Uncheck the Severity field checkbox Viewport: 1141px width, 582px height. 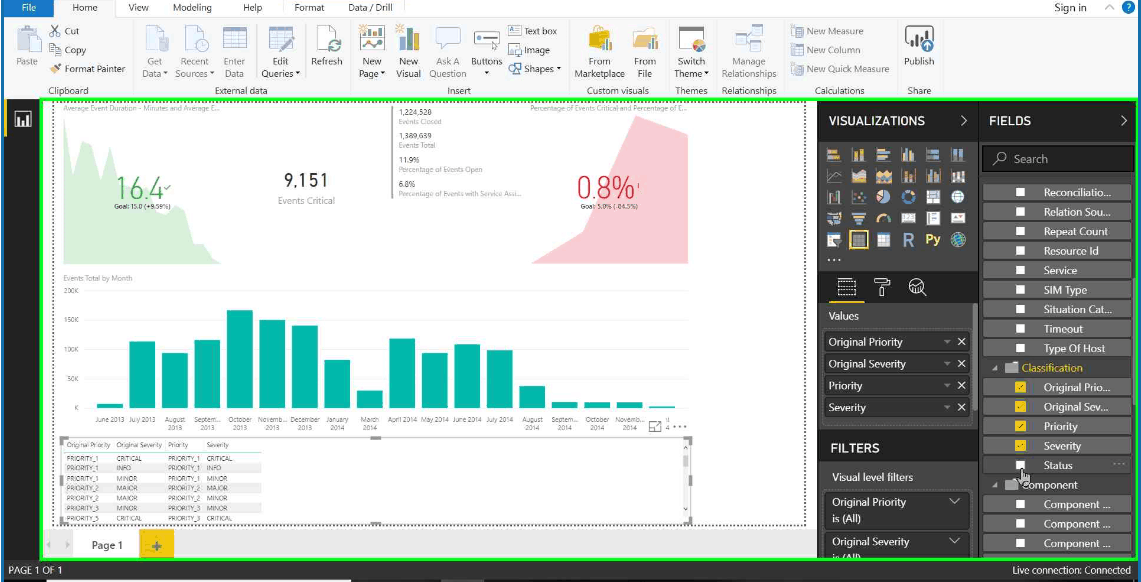[1020, 446]
